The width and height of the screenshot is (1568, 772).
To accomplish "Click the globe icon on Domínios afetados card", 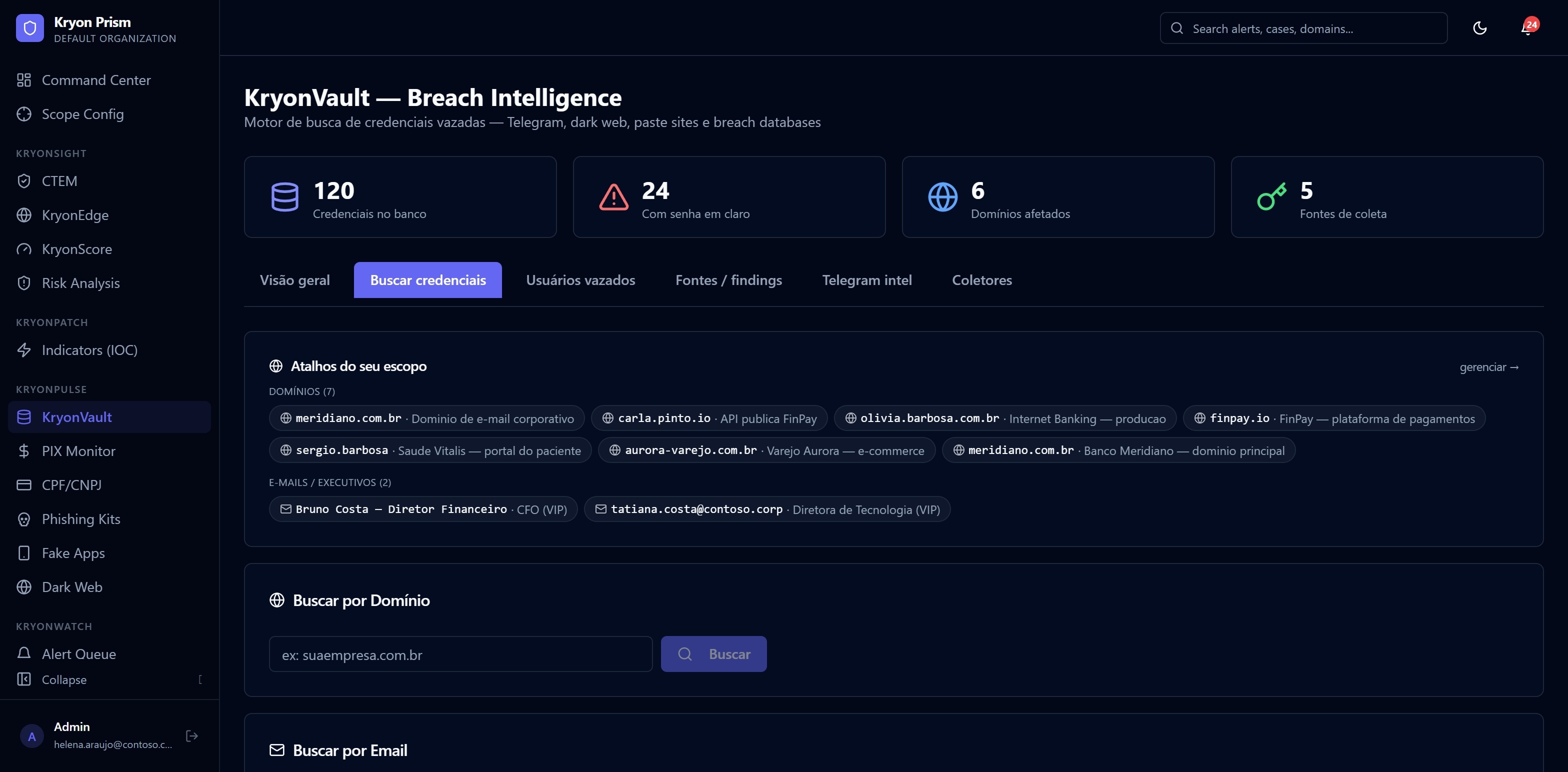I will (942, 197).
